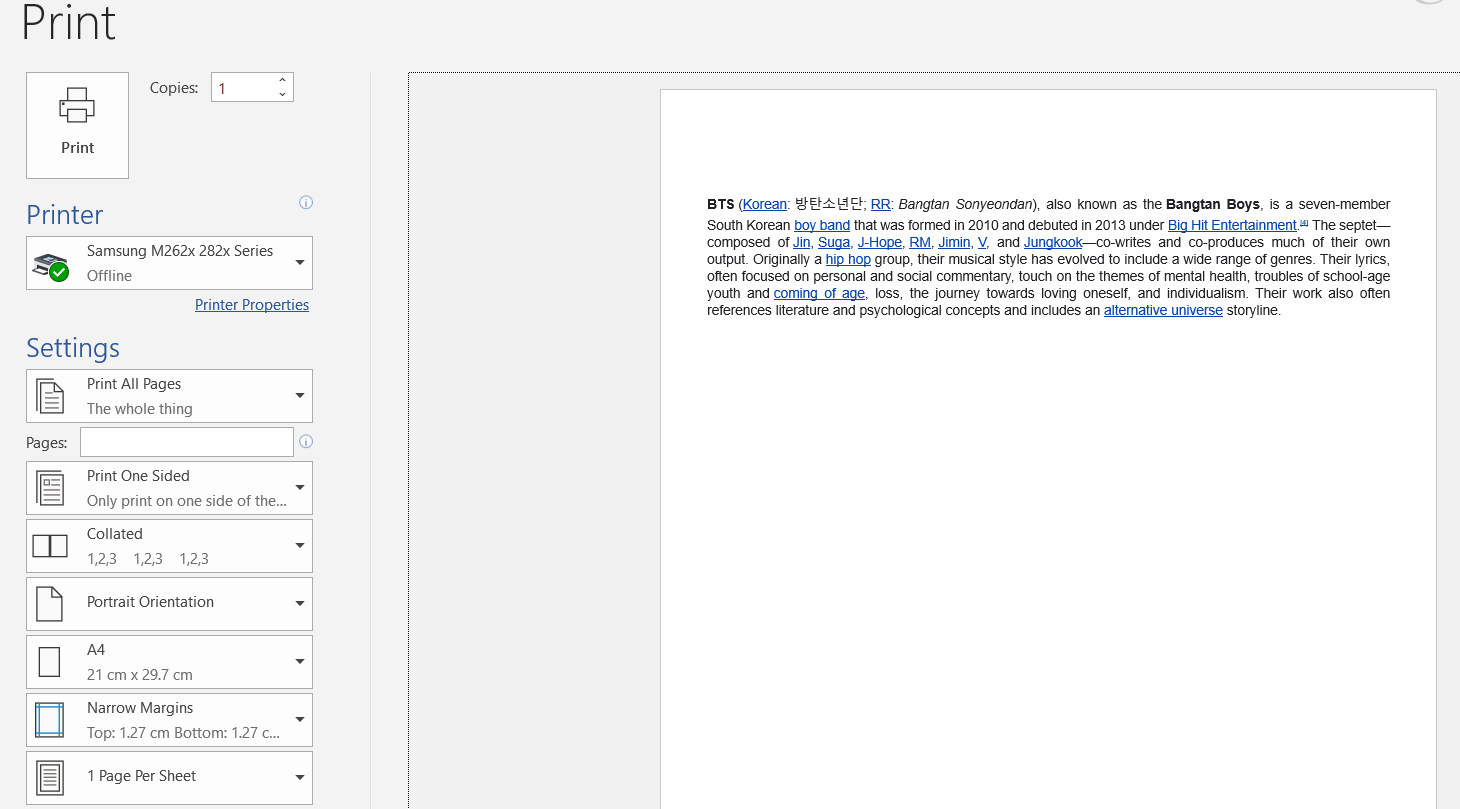The image size is (1460, 809).
Task: Click the Settings section heading
Action: [73, 348]
